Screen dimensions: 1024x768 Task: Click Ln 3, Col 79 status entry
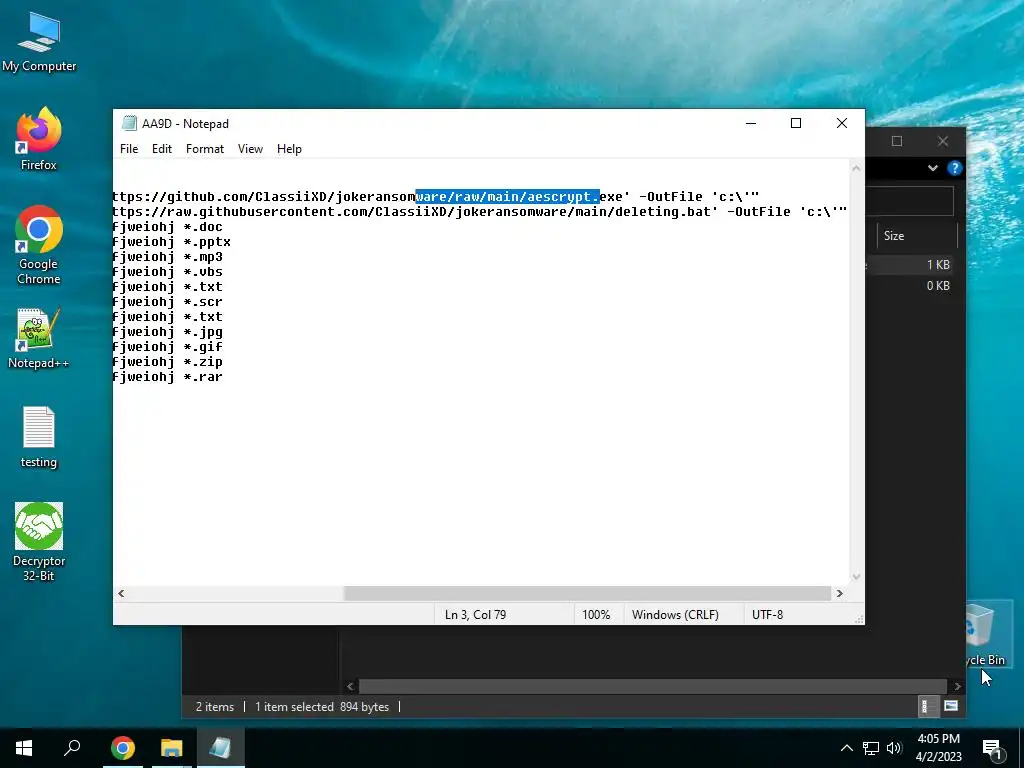[475, 615]
